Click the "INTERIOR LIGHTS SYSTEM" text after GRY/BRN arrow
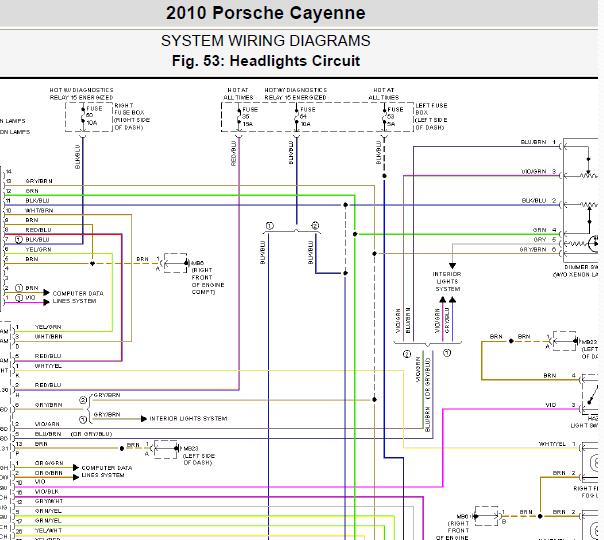This screenshot has height=540, width=604. [x=188, y=419]
